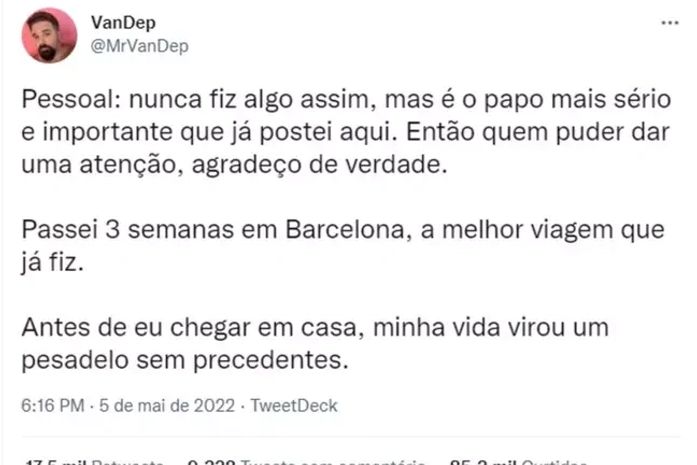Image resolution: width=697 pixels, height=465 pixels.
Task: Click VanDep's profile avatar picture
Action: pos(49,35)
